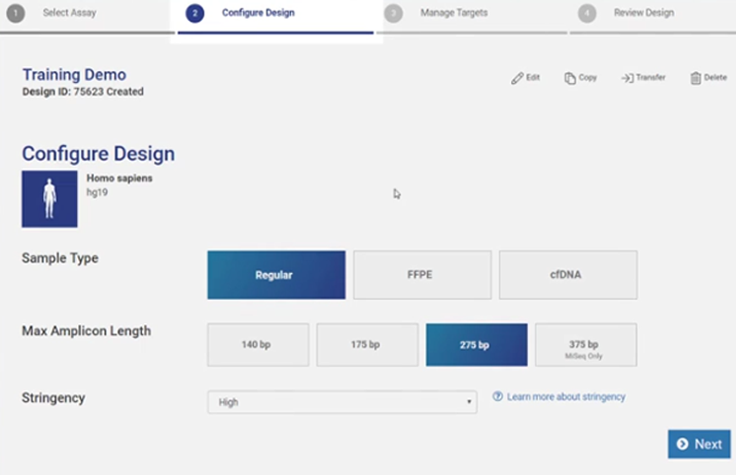This screenshot has width=736, height=475.
Task: Click the Homo sapiens species icon
Action: click(49, 199)
